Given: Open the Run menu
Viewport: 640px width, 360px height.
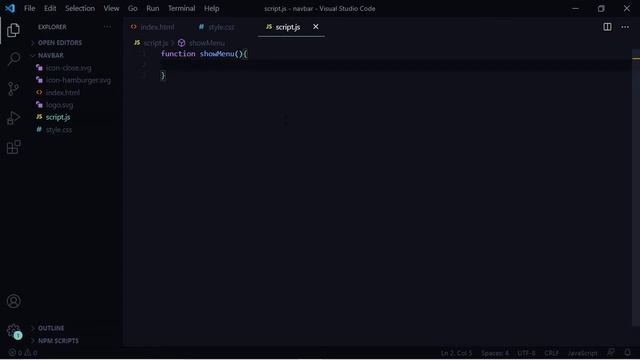Looking at the screenshot, I should pyautogui.click(x=153, y=8).
